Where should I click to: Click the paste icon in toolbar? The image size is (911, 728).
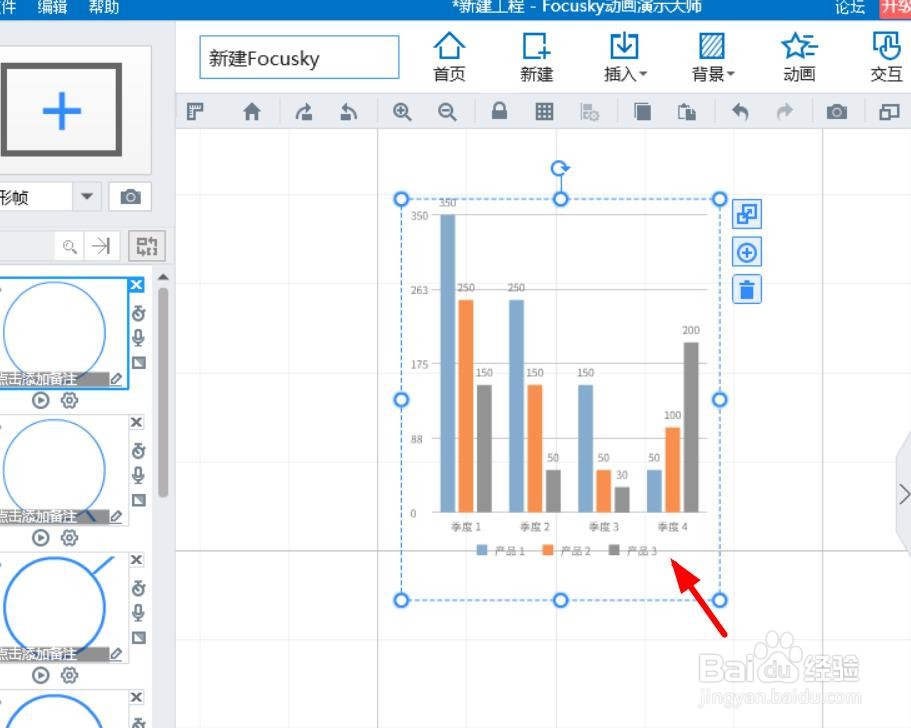[x=687, y=111]
